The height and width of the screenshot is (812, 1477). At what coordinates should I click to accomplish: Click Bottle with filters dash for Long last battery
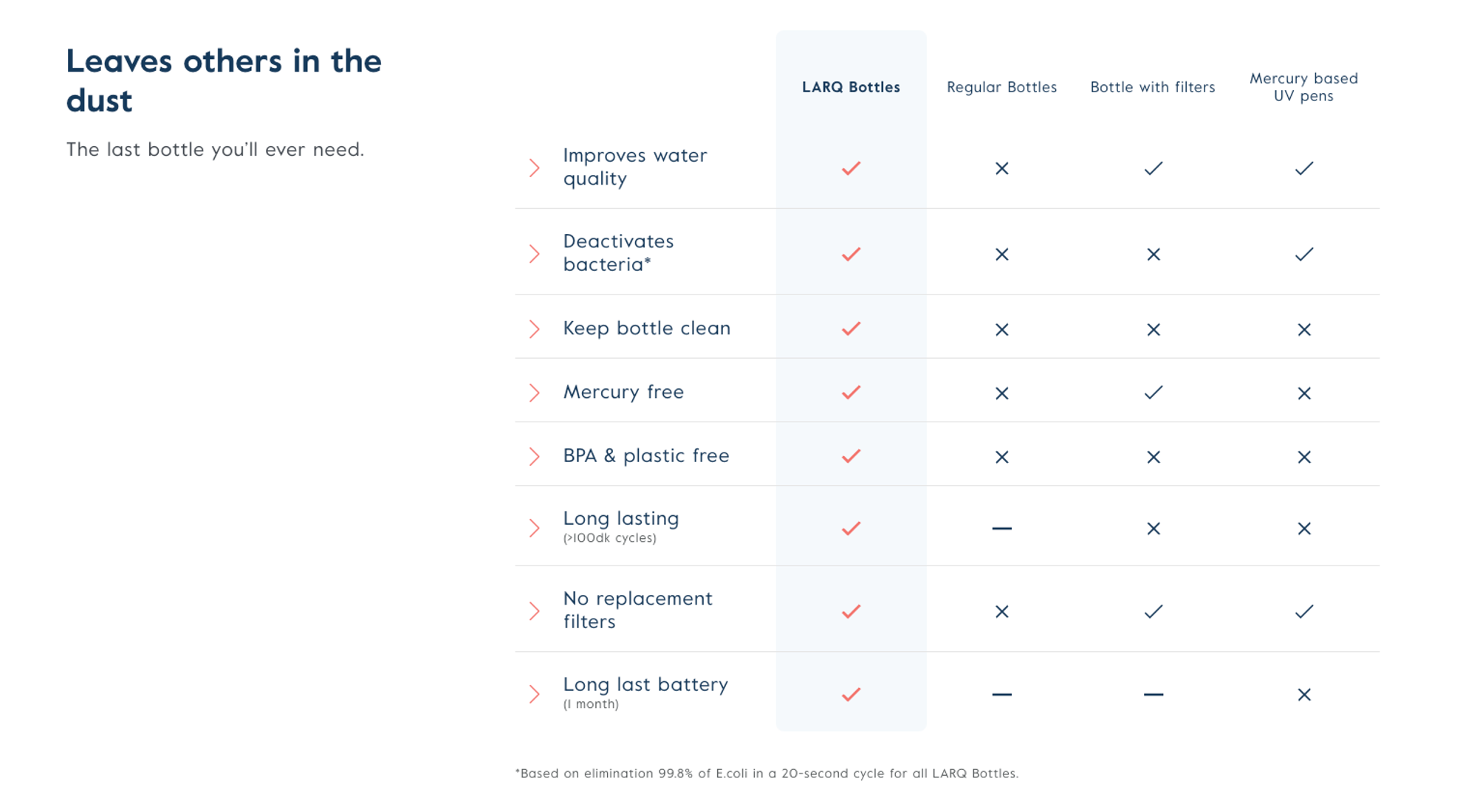pos(1154,695)
